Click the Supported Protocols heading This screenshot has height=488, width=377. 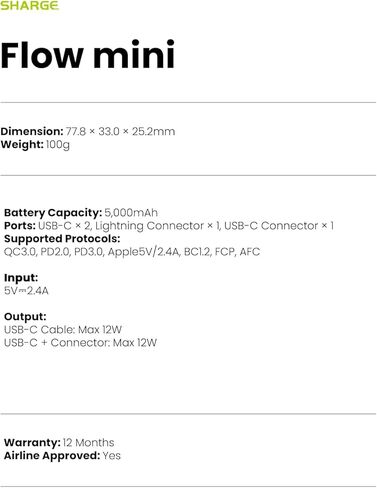[62, 239]
